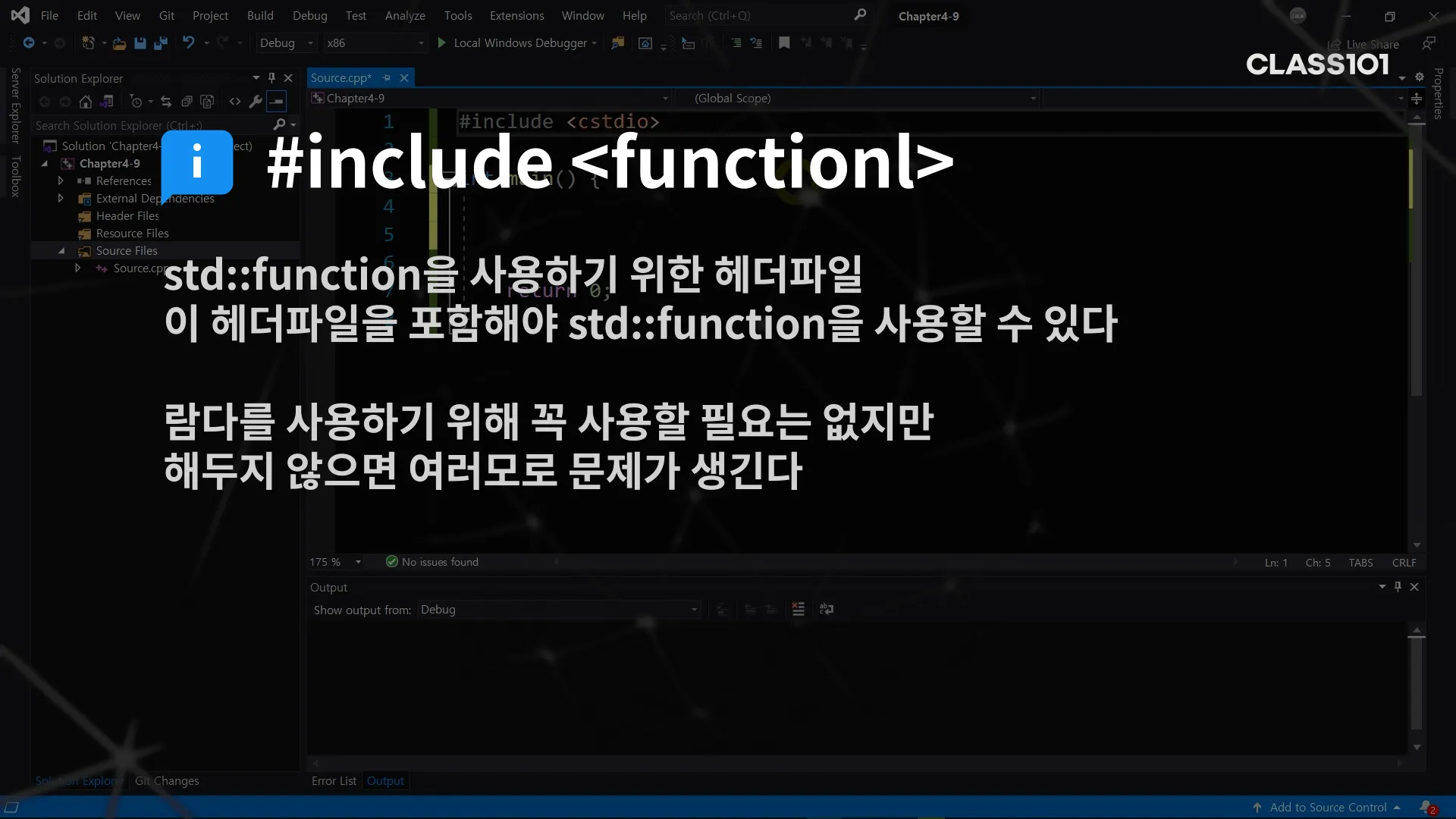
Task: Toggle pin on Source.cpp tab
Action: coord(387,78)
